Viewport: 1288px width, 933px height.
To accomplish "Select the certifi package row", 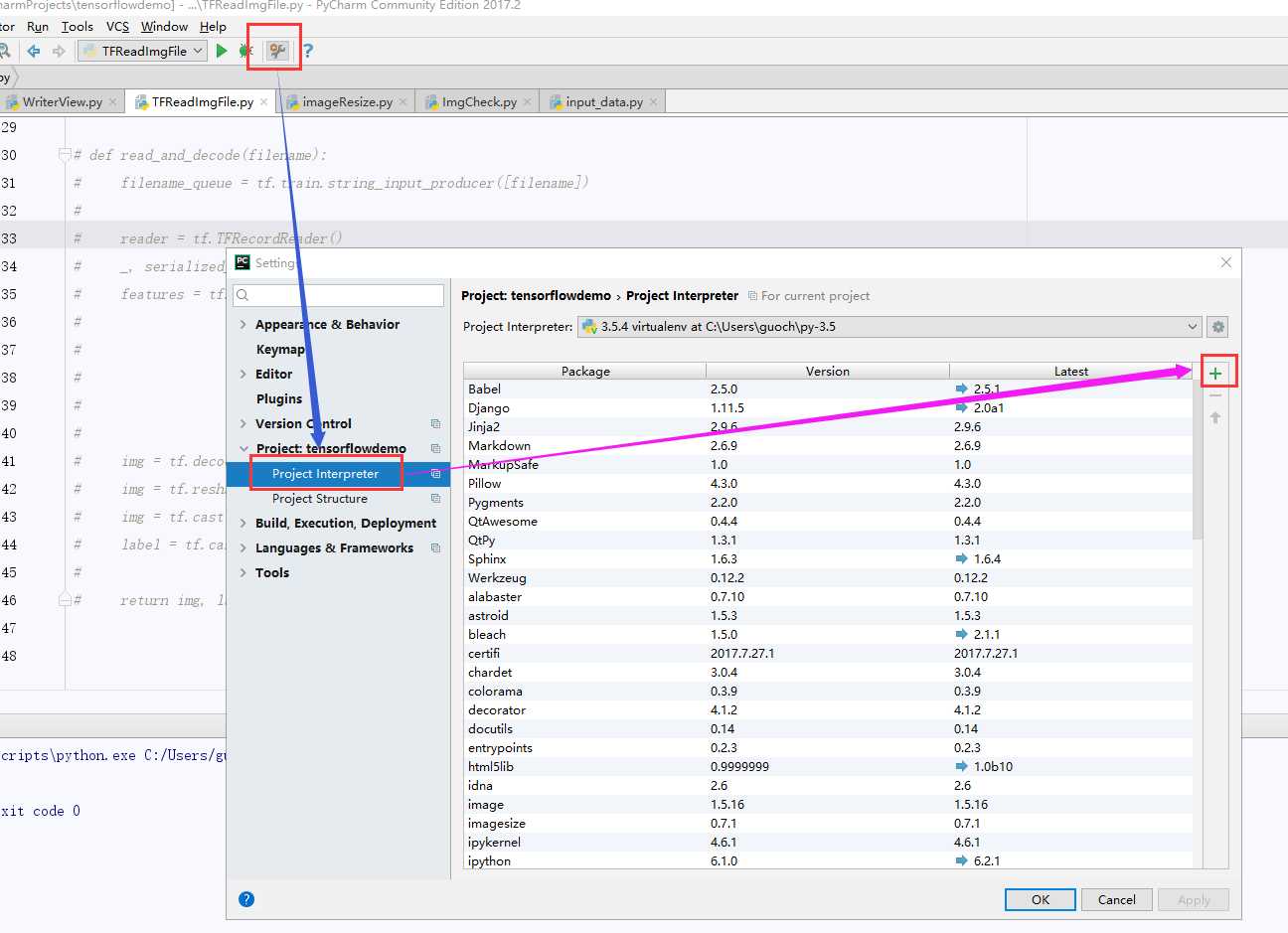I will pyautogui.click(x=828, y=654).
